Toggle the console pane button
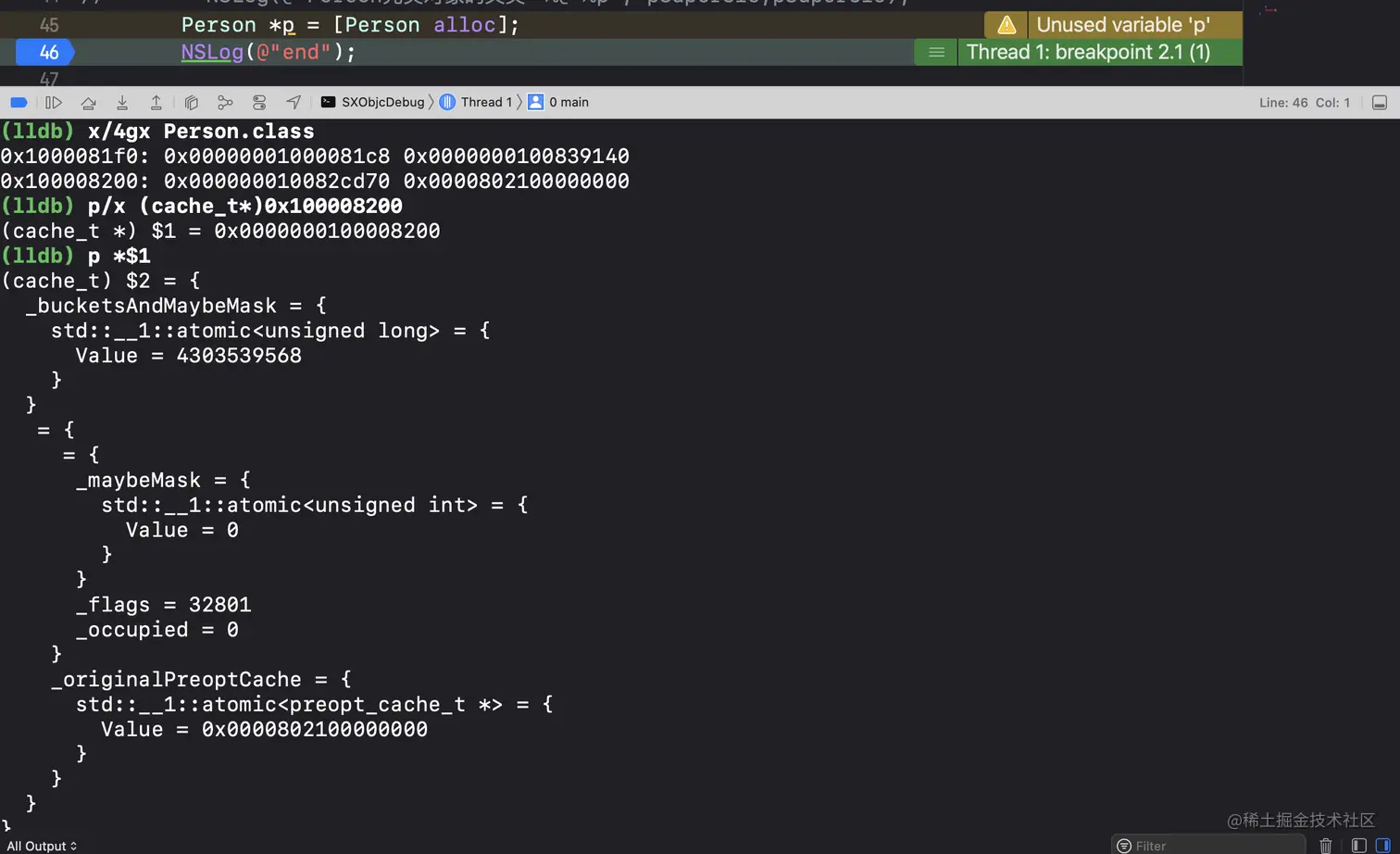The image size is (1400, 854). [1383, 846]
